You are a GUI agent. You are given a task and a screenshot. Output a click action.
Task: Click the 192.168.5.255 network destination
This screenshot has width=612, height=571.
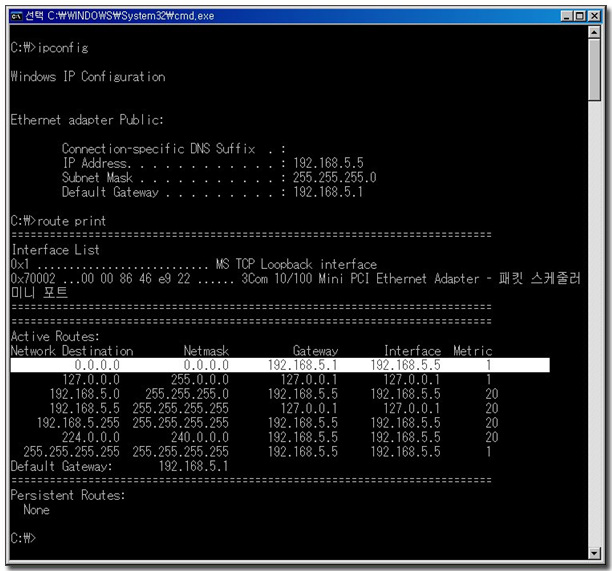(x=78, y=423)
